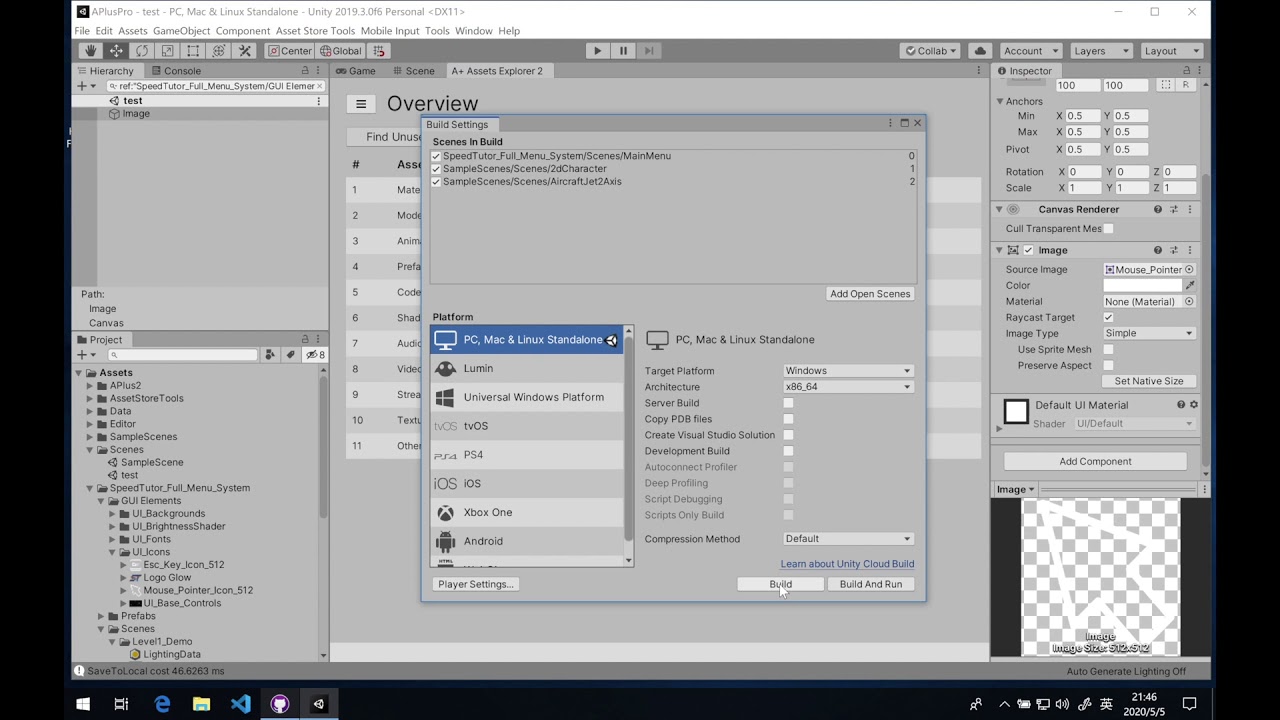Click the Default UI Material preview swatch

(x=1016, y=411)
